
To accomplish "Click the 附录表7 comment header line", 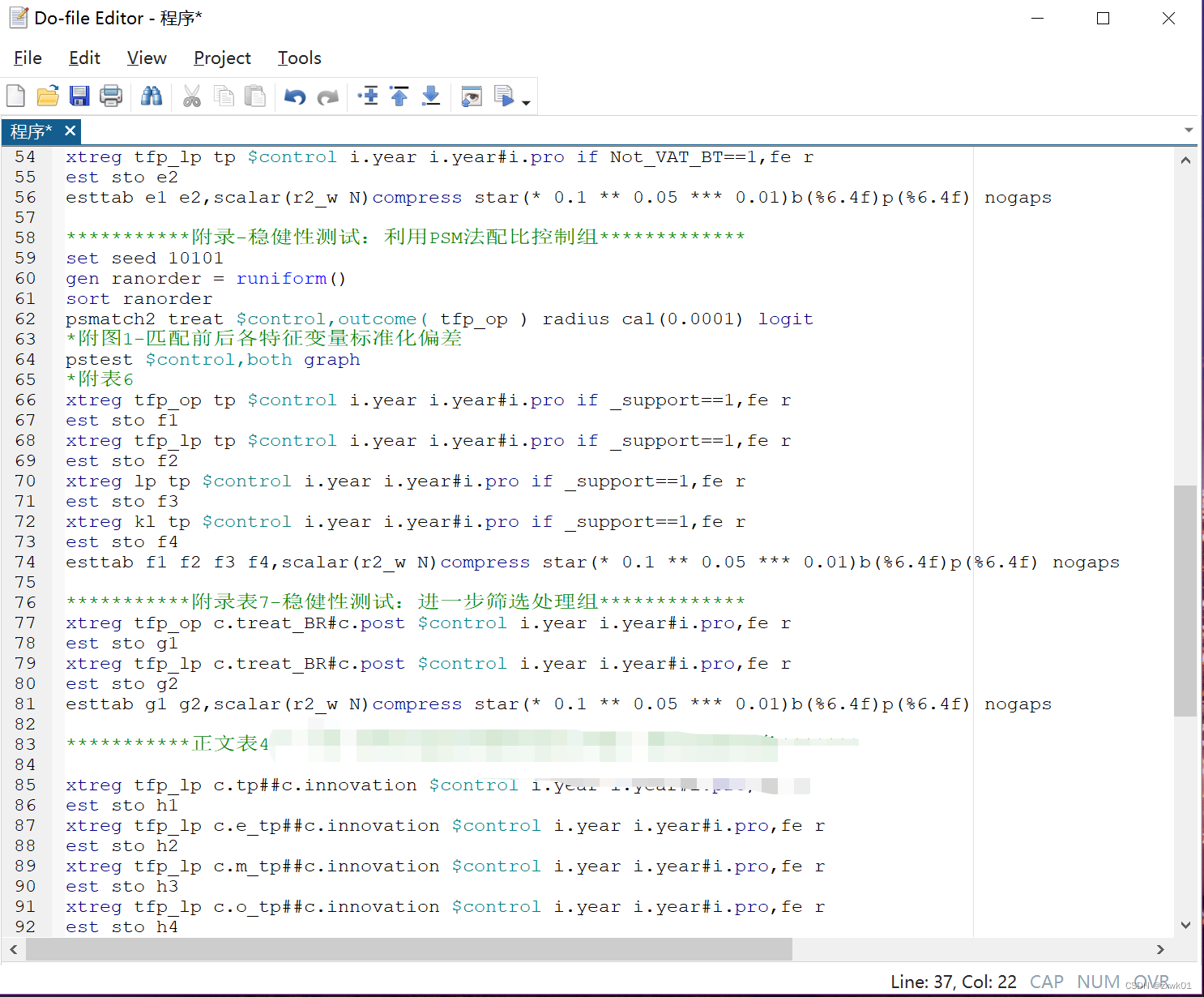I will [405, 601].
